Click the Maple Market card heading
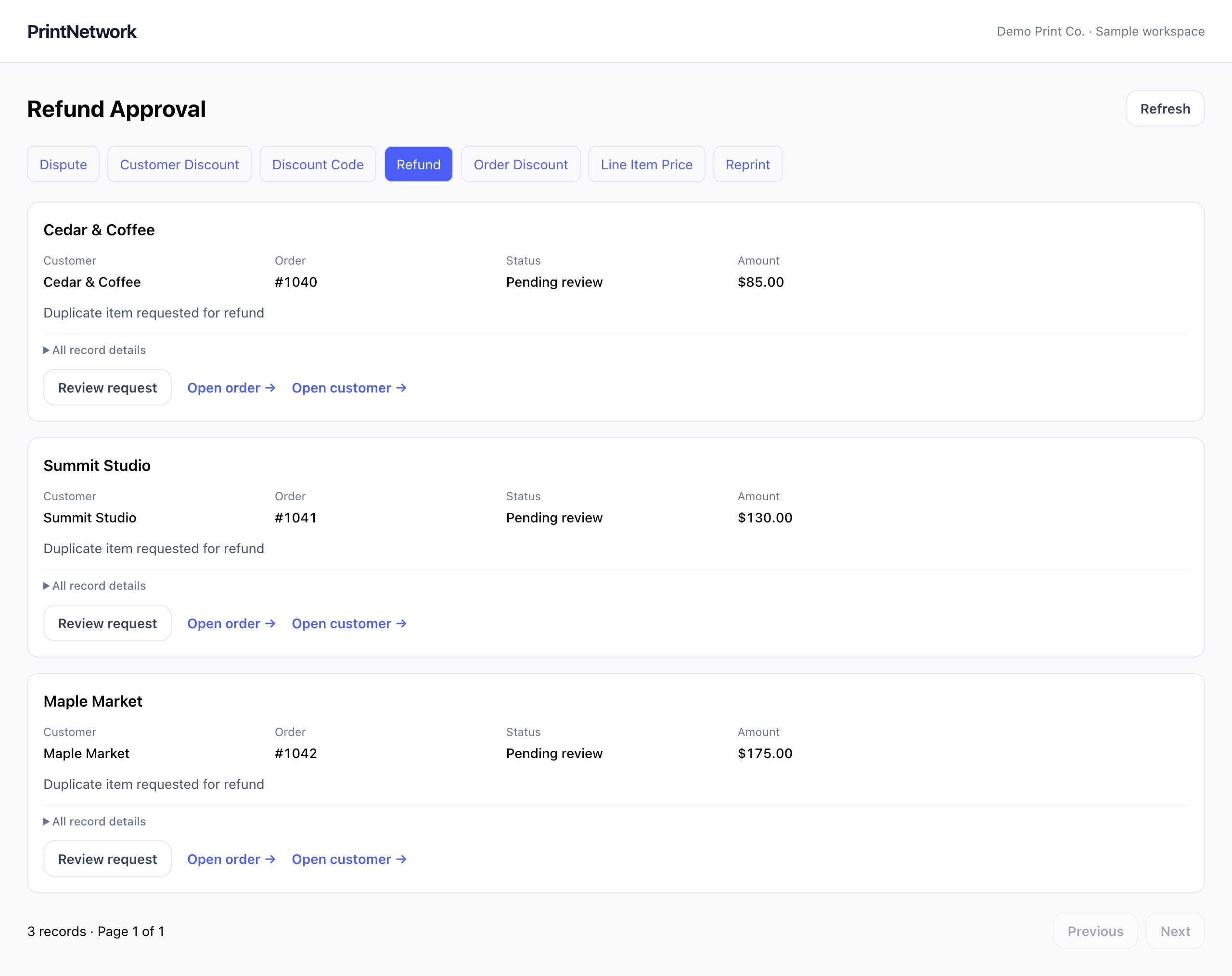This screenshot has height=976, width=1232. coord(92,701)
